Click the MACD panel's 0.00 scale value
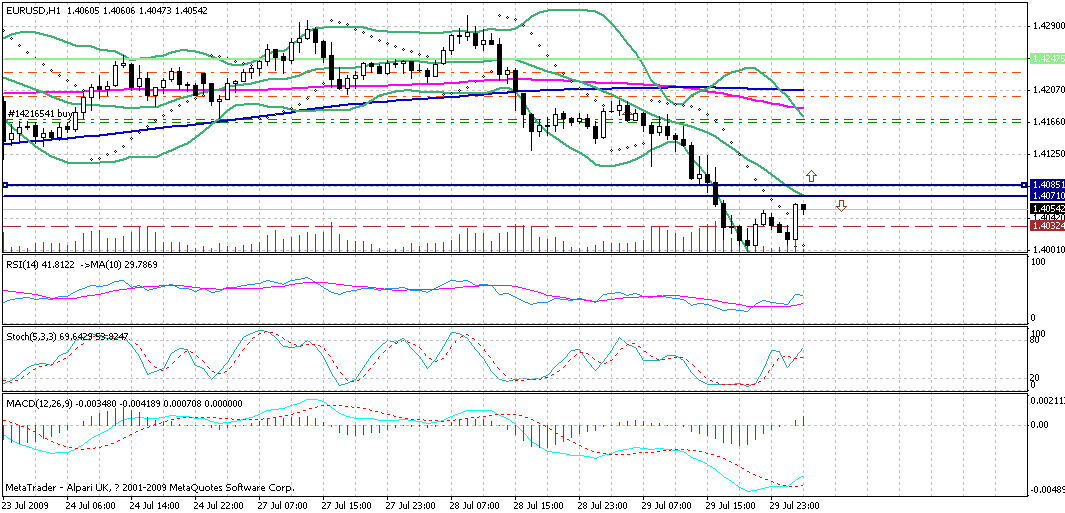The image size is (1065, 513). pos(1040,425)
